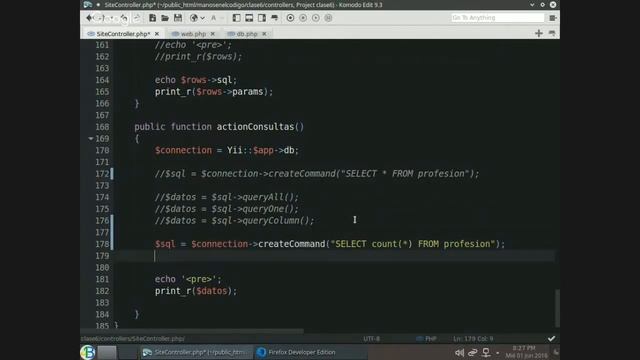Click the file path in the status bar
This screenshot has width=640, height=360.
click(x=133, y=339)
